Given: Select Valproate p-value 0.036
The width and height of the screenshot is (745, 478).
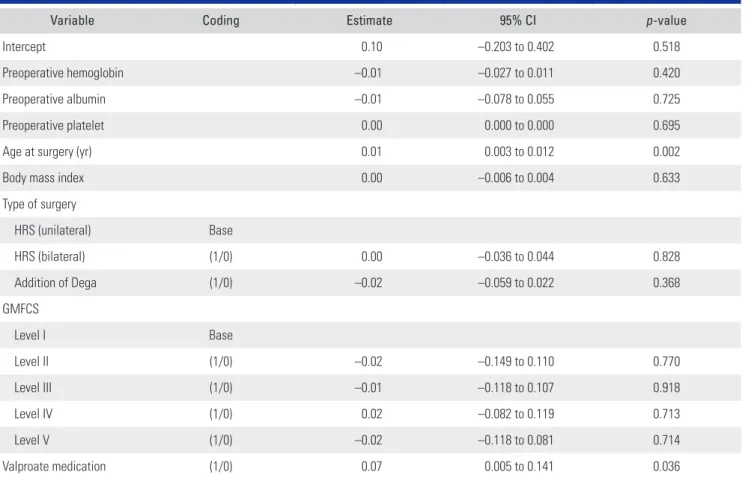Looking at the screenshot, I should [x=666, y=466].
